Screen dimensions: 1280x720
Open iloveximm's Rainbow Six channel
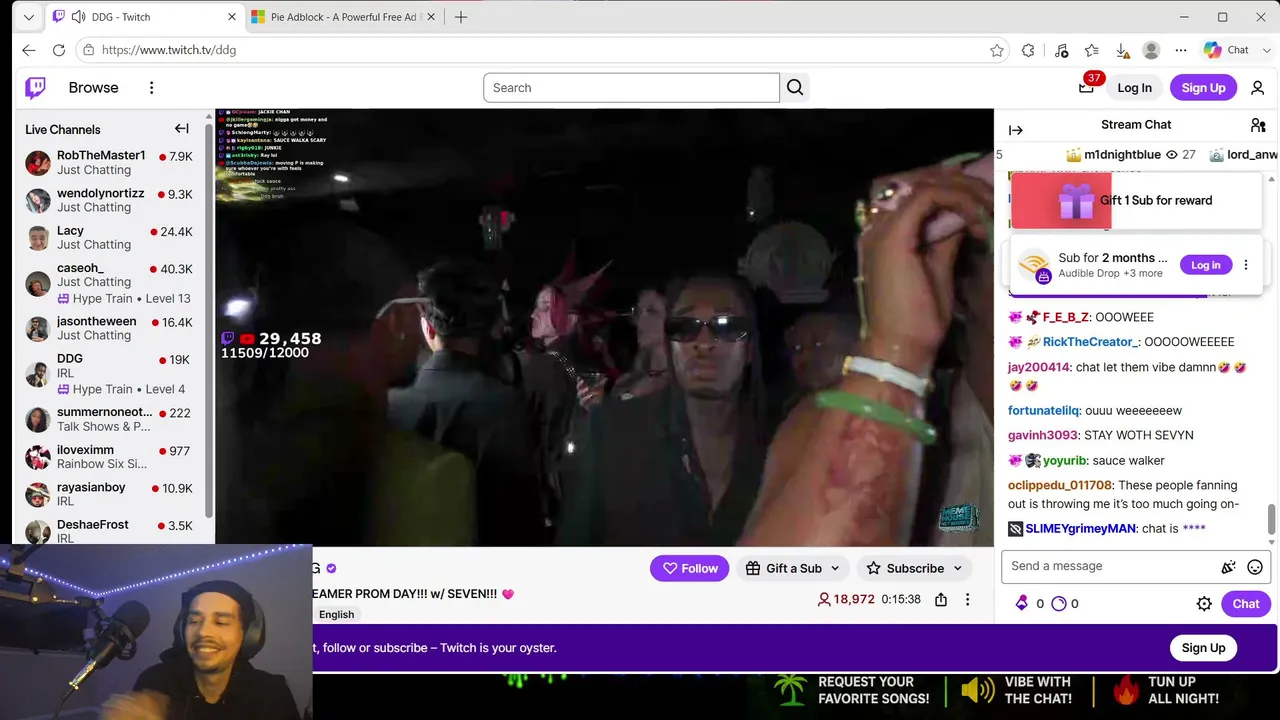(109, 457)
